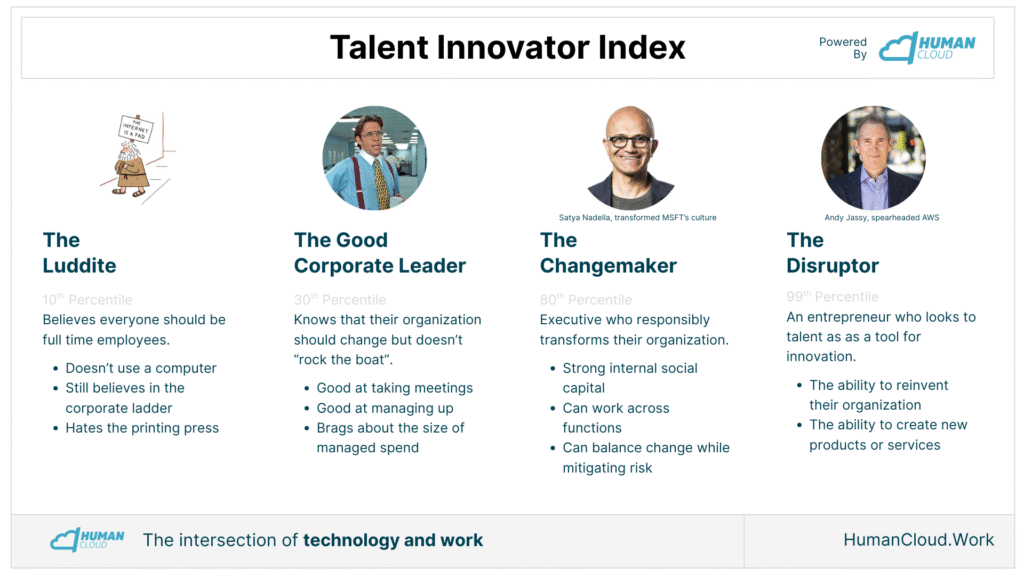Click the Andy Jassy spearheaded AWS caption

click(882, 217)
